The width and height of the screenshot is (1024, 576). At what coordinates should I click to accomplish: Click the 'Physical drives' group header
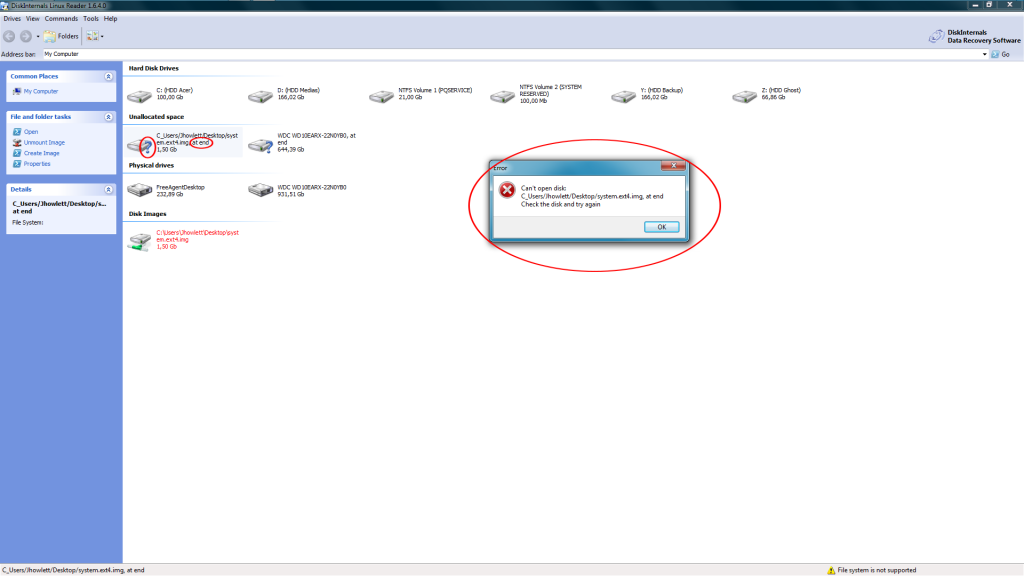click(151, 165)
